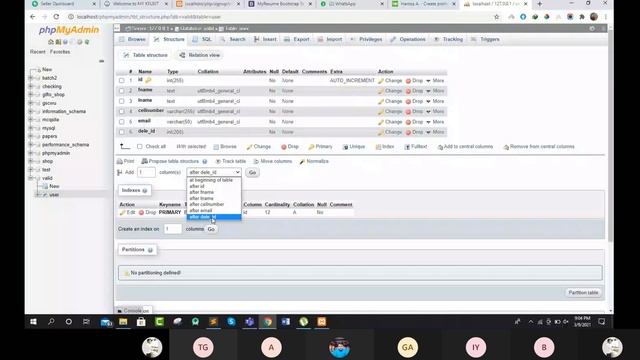Tick the checkbox for the dele_id column row
The width and height of the screenshot is (640, 360).
pyautogui.click(x=122, y=132)
